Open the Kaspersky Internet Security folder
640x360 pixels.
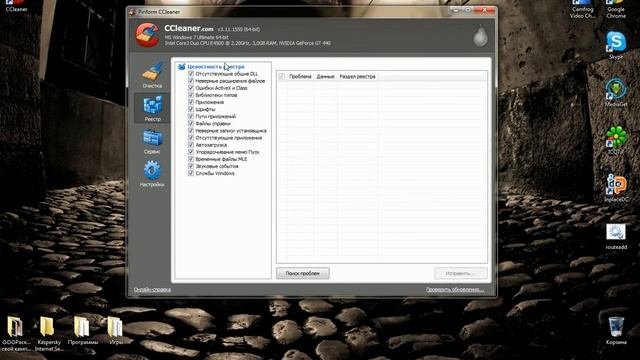coord(49,333)
